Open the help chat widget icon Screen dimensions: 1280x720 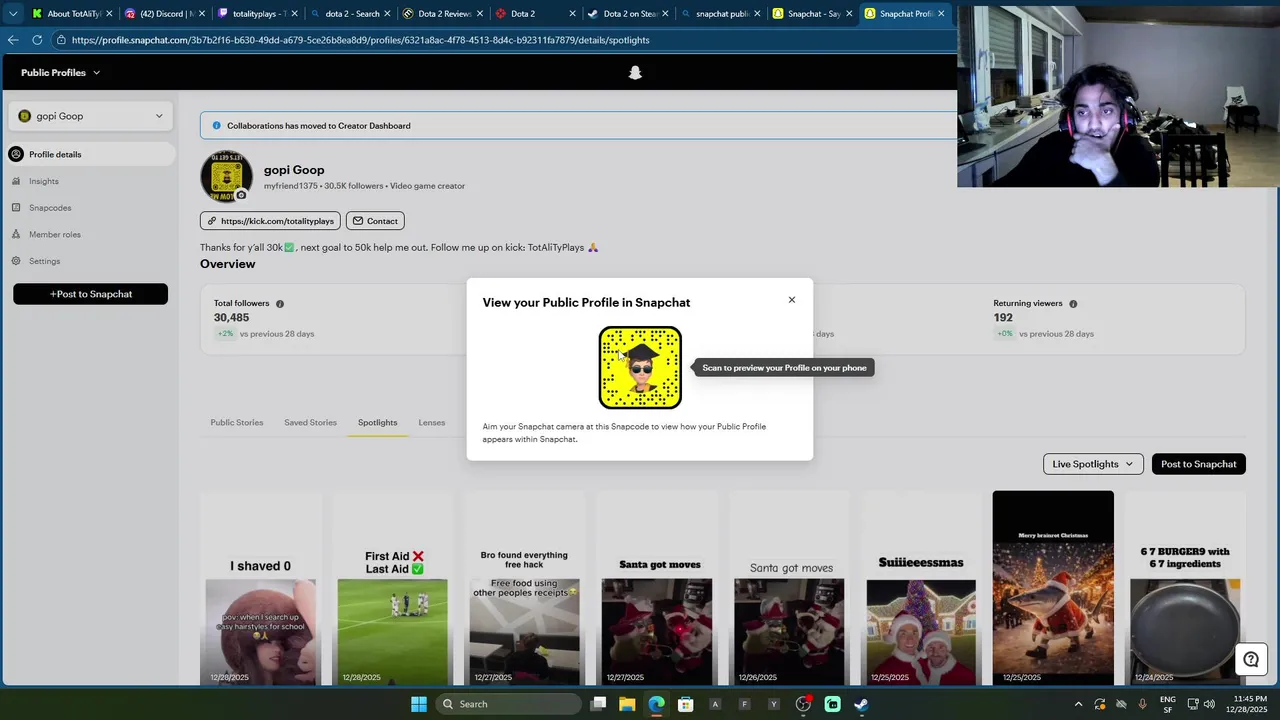pyautogui.click(x=1251, y=660)
